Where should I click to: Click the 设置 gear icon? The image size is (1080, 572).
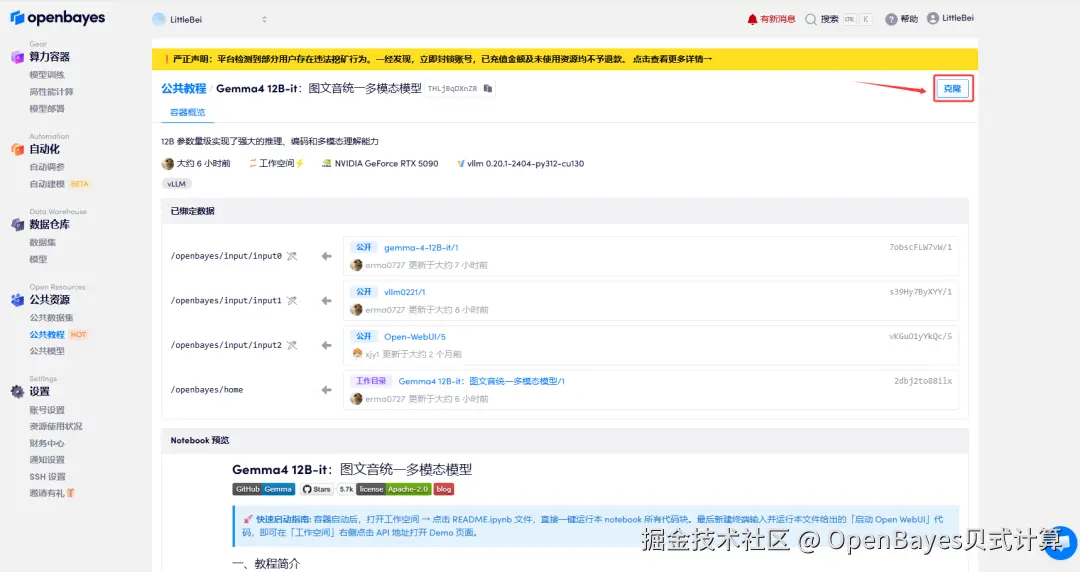17,391
